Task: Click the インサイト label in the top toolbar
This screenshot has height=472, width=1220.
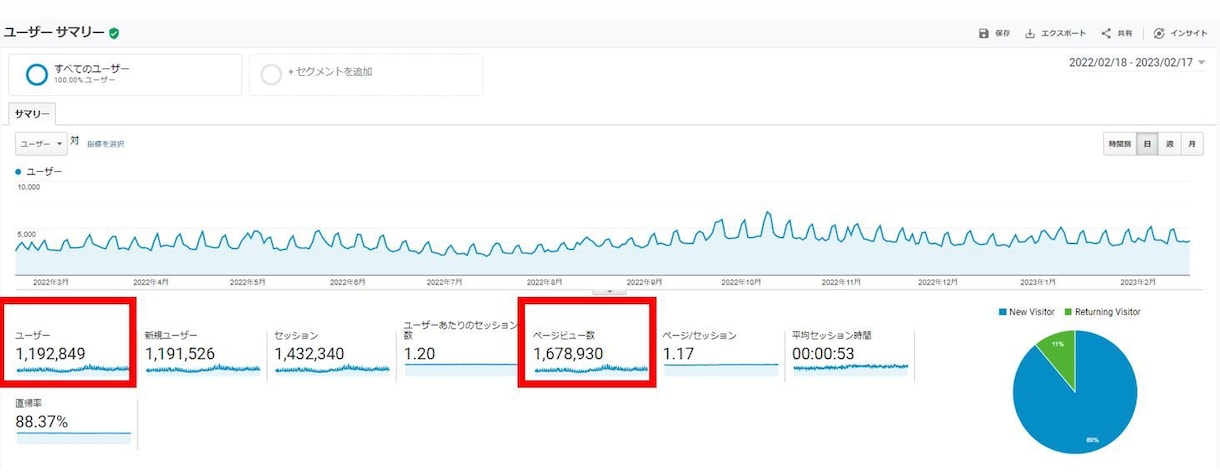Action: 1189,33
